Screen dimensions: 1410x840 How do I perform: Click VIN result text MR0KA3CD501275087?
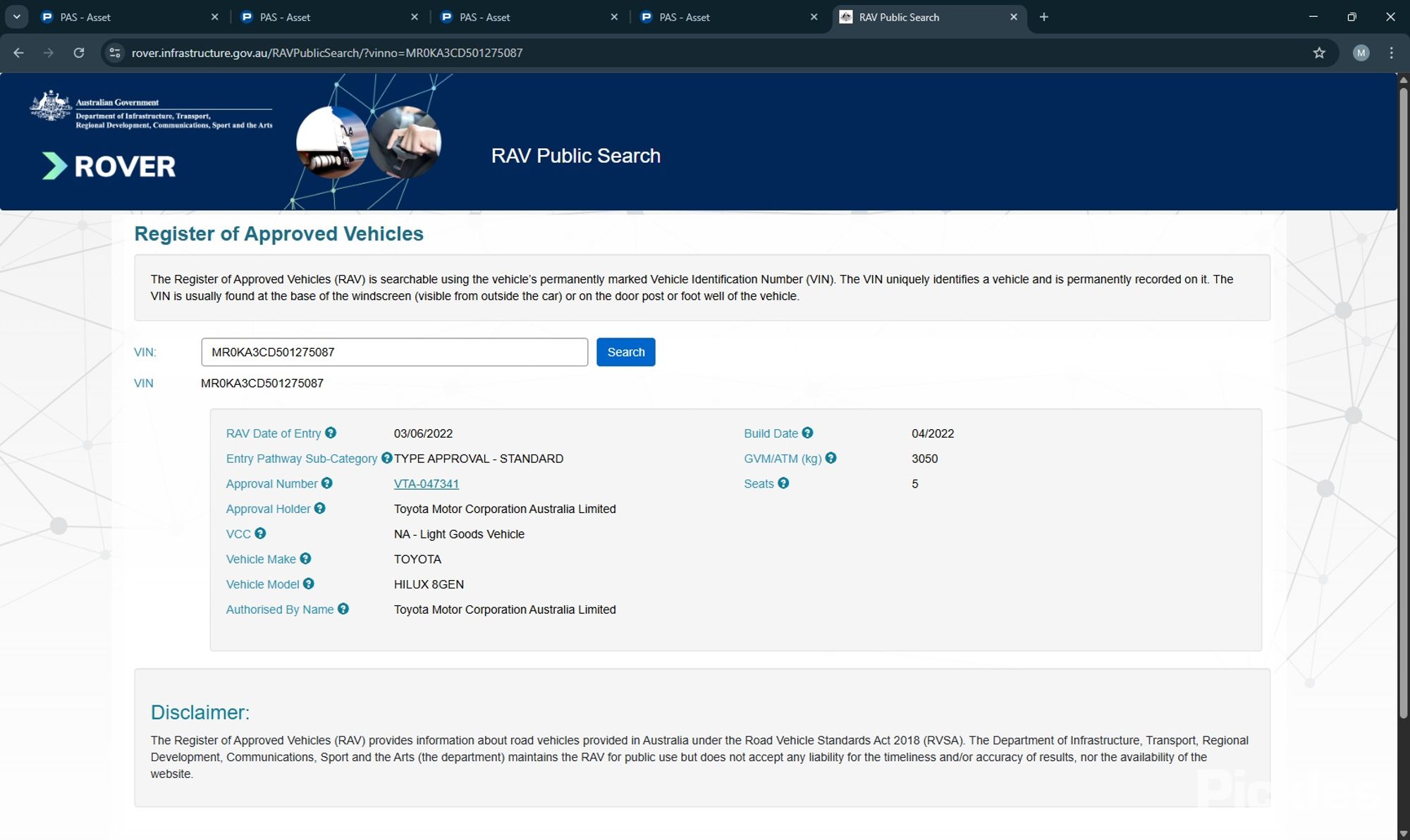[262, 383]
